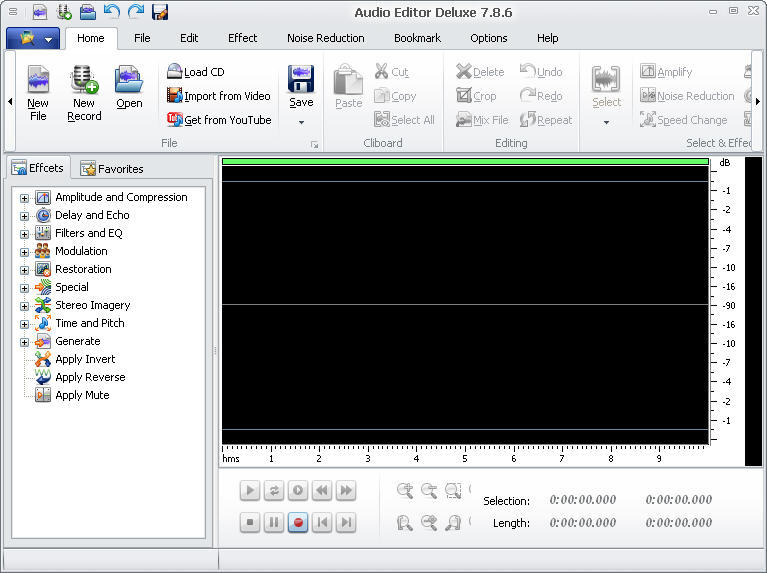This screenshot has width=767, height=573.
Task: Open the File ribbon tab
Action: pyautogui.click(x=142, y=38)
